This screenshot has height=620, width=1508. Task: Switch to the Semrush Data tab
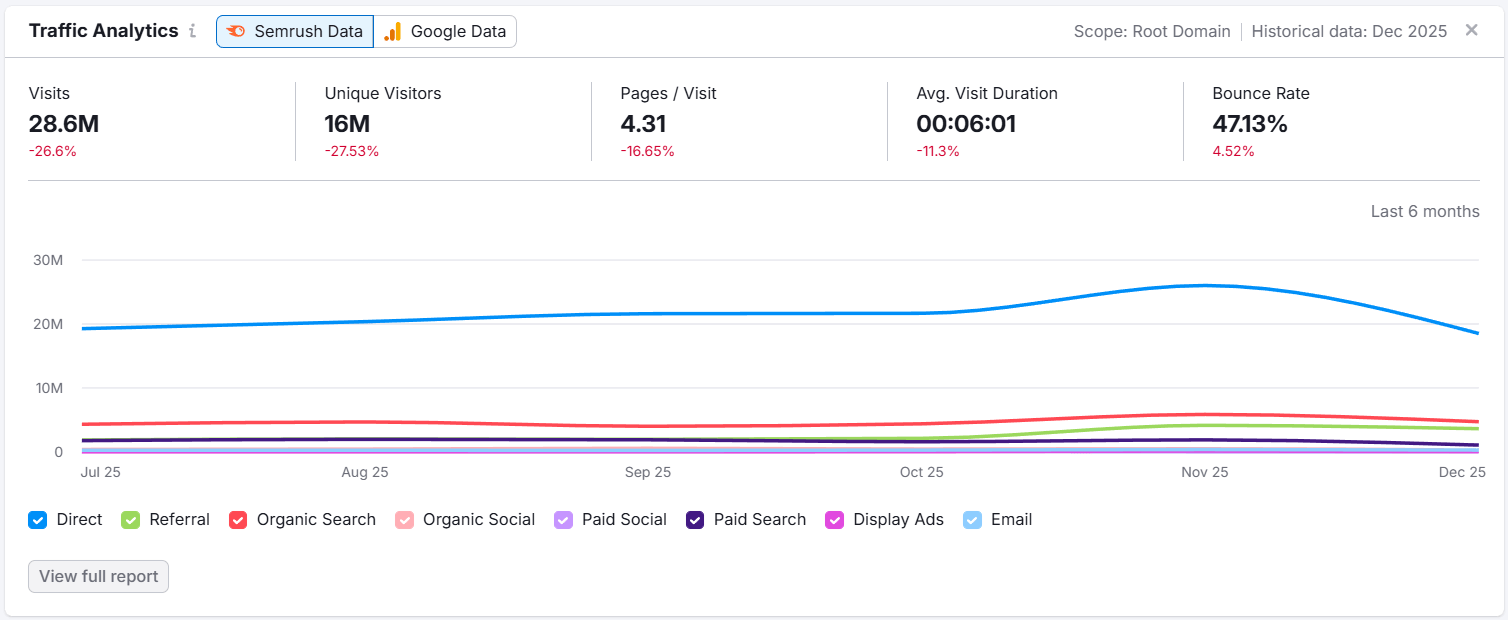click(295, 31)
